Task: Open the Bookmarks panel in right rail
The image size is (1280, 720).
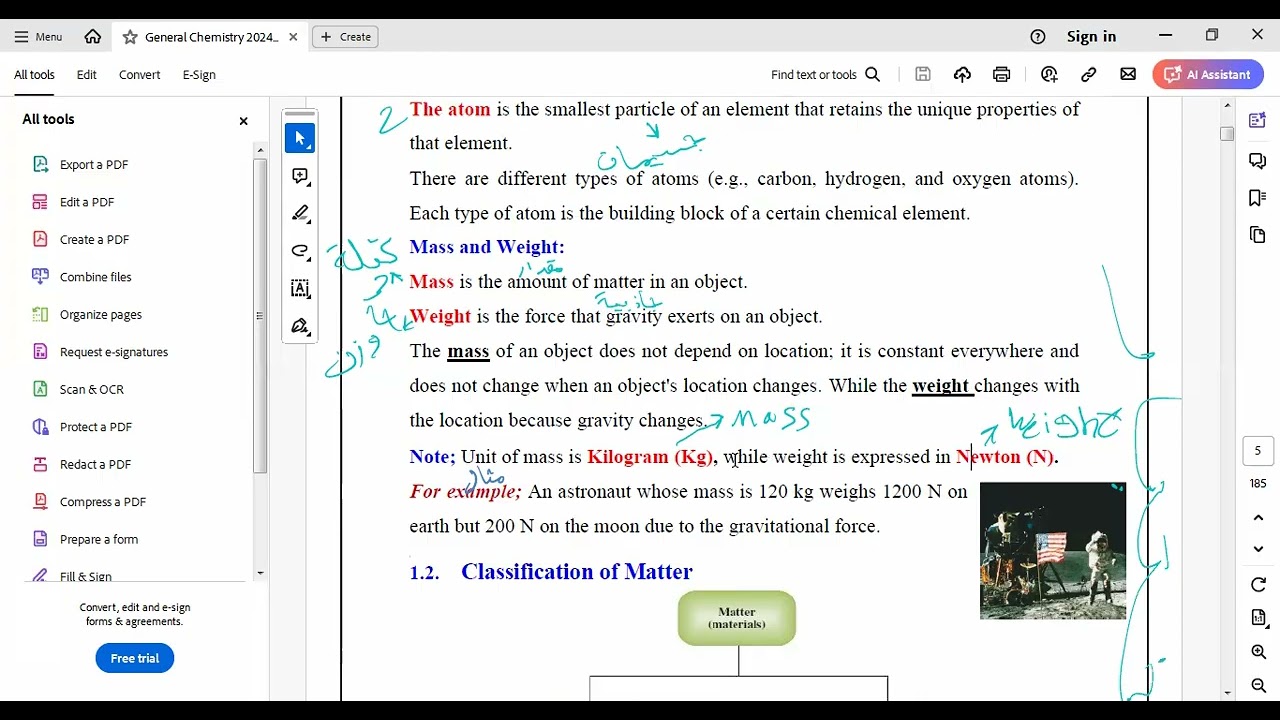Action: point(1258,197)
